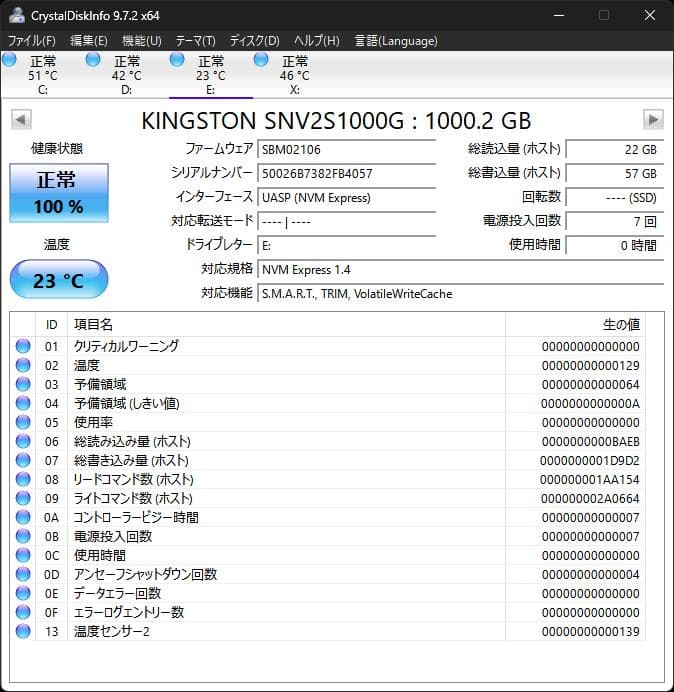Screen dimensions: 674x692
Task: Open the テーマ(T) menu
Action: click(196, 41)
